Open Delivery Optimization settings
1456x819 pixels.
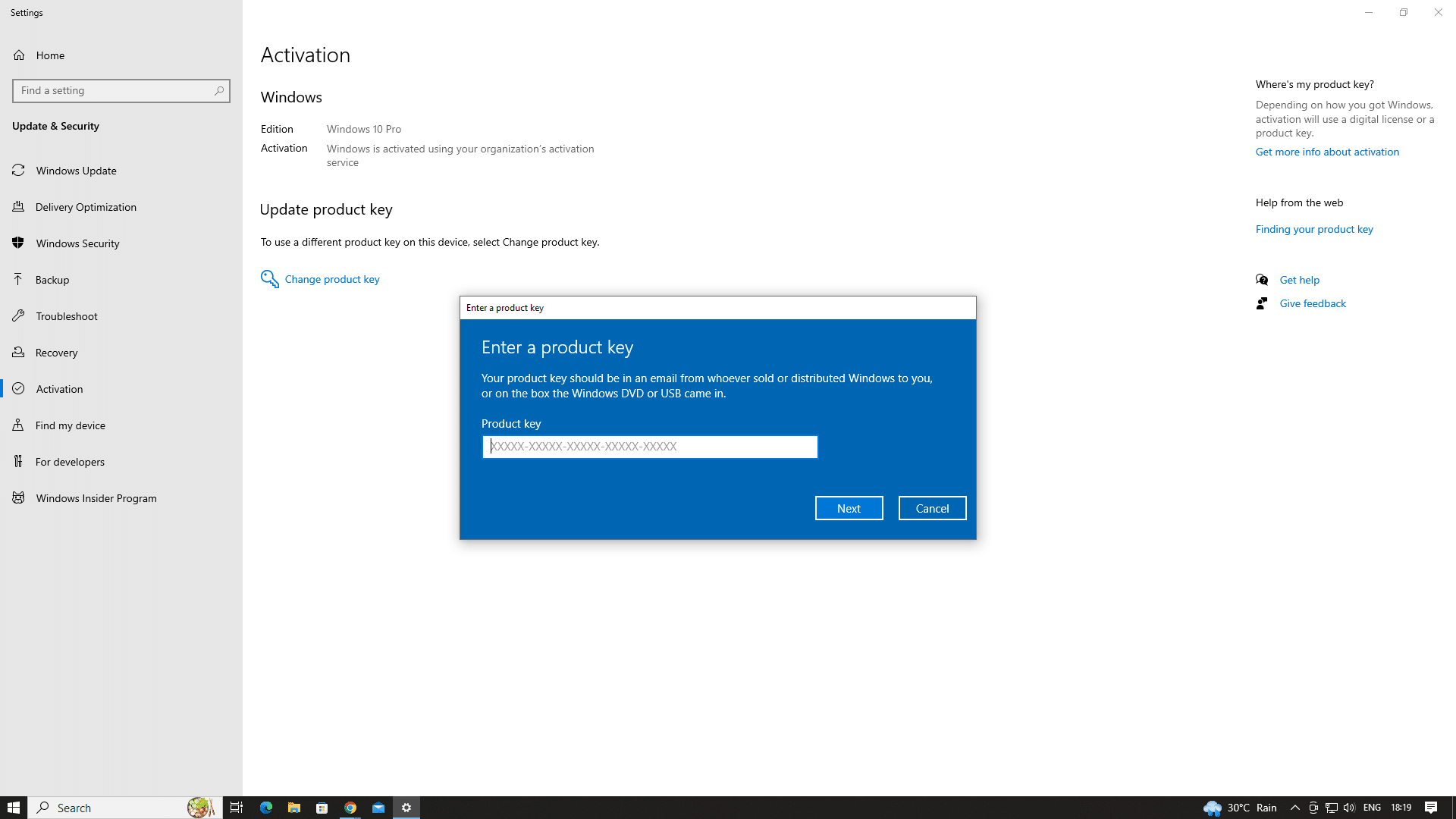tap(18, 207)
